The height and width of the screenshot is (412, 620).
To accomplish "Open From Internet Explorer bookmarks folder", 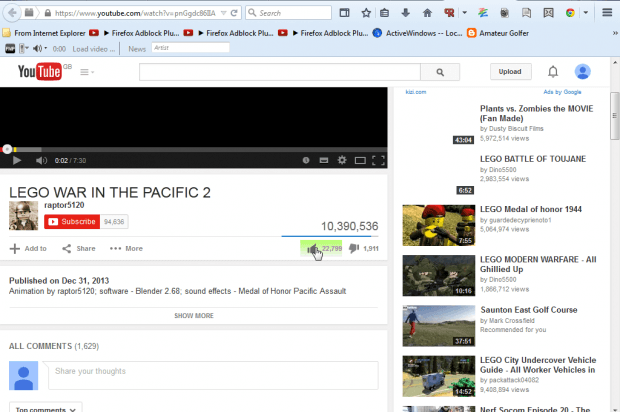I will (x=44, y=33).
